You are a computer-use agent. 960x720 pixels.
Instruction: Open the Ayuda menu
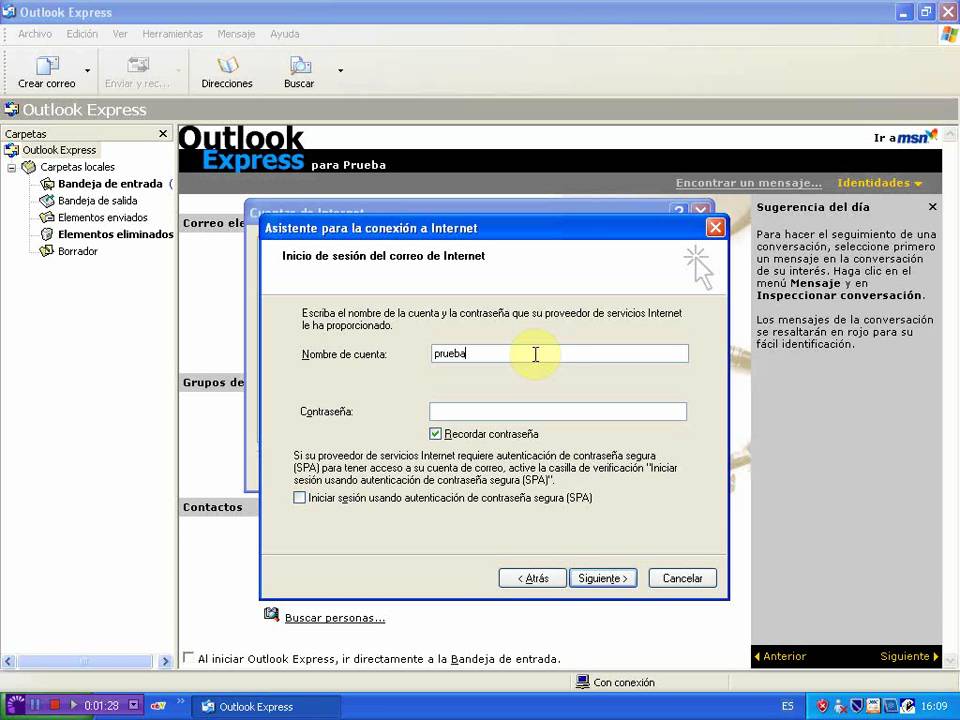pyautogui.click(x=285, y=34)
